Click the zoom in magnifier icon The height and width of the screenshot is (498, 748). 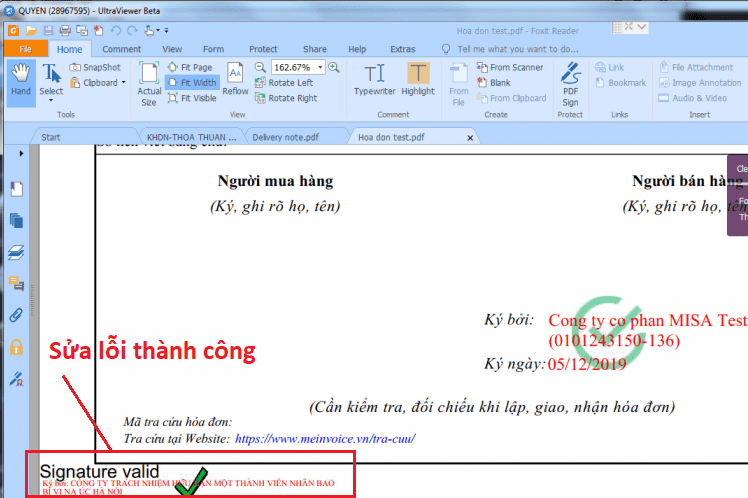coord(334,67)
